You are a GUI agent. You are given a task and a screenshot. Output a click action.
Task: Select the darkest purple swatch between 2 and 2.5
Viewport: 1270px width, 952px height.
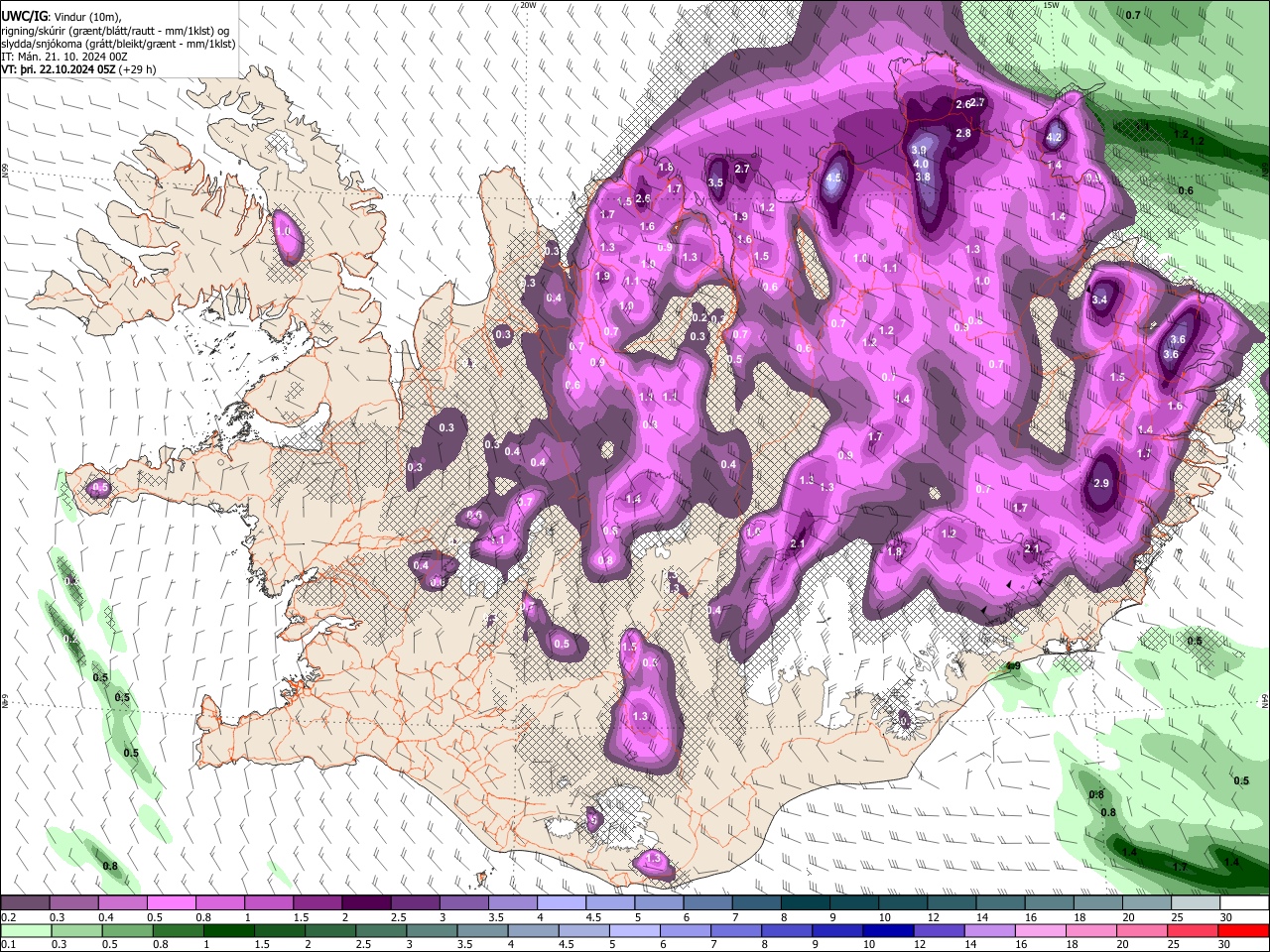[x=365, y=902]
